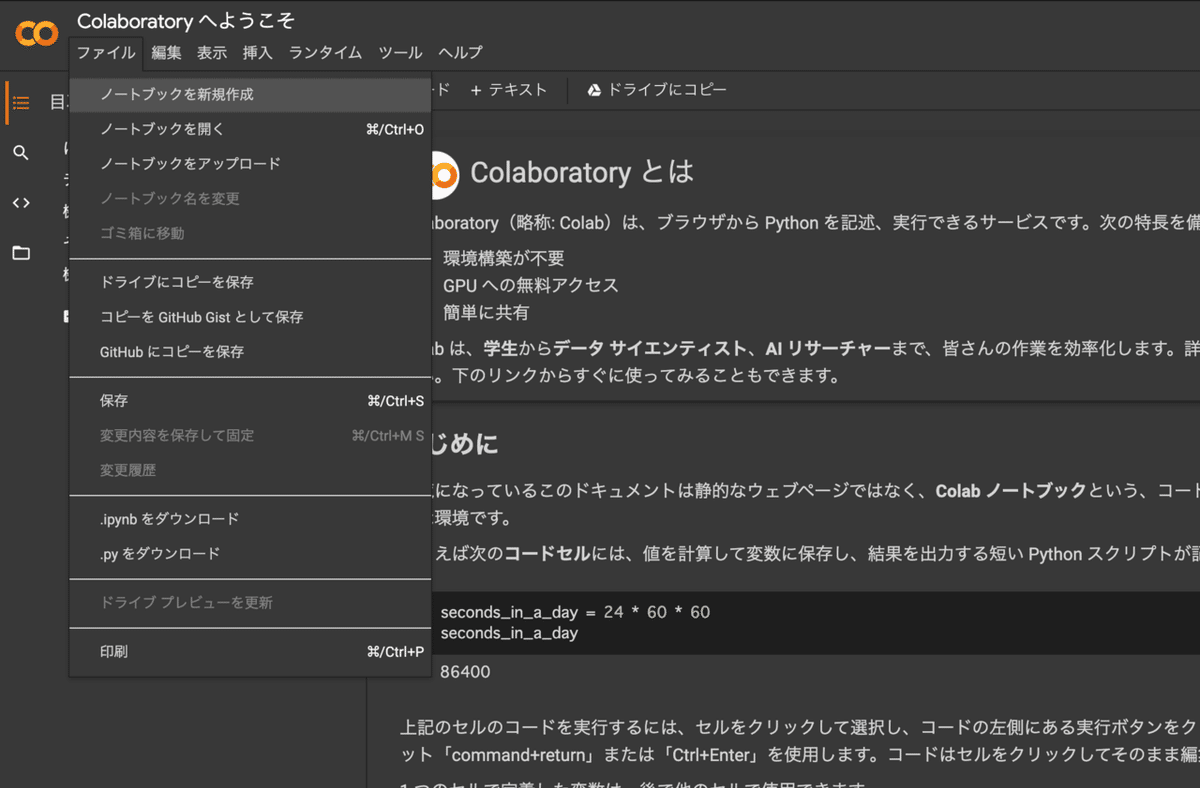Click the output value 86400

[x=465, y=672]
